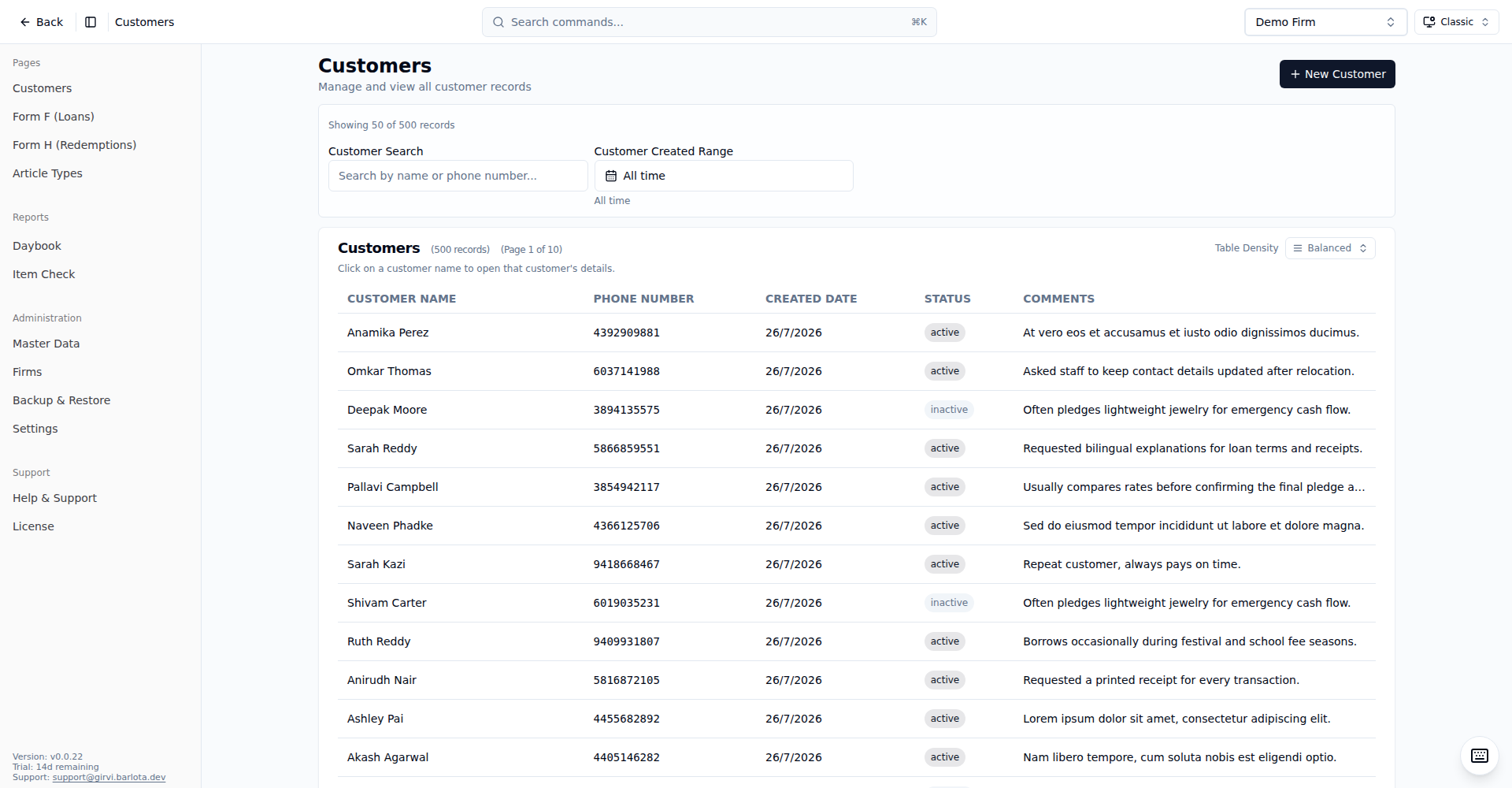Open the Daybook report
This screenshot has height=788, width=1512.
tap(37, 246)
